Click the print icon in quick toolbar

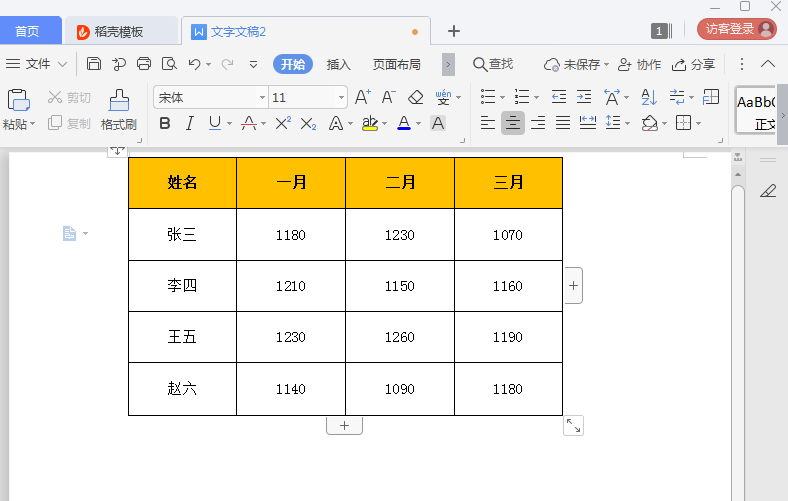tap(144, 64)
